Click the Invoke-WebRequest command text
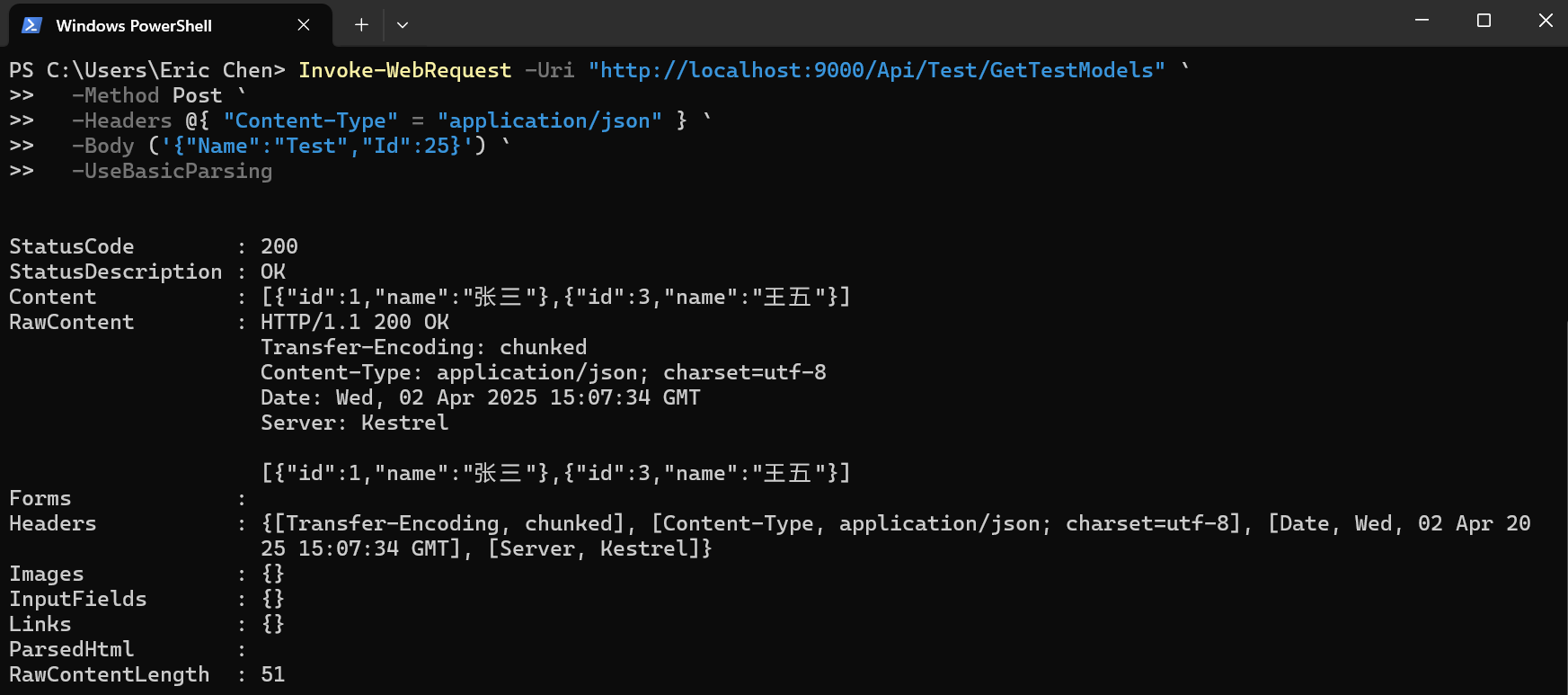 (404, 70)
